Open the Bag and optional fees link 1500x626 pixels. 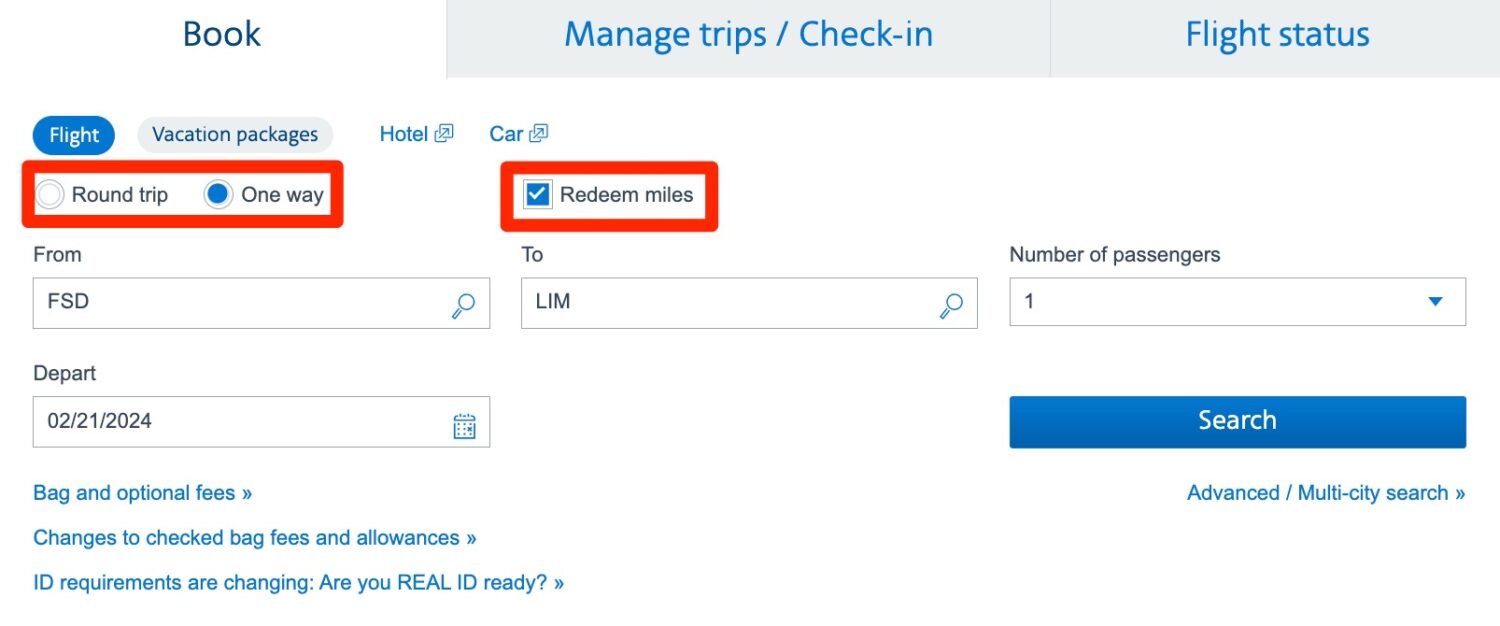coord(142,492)
